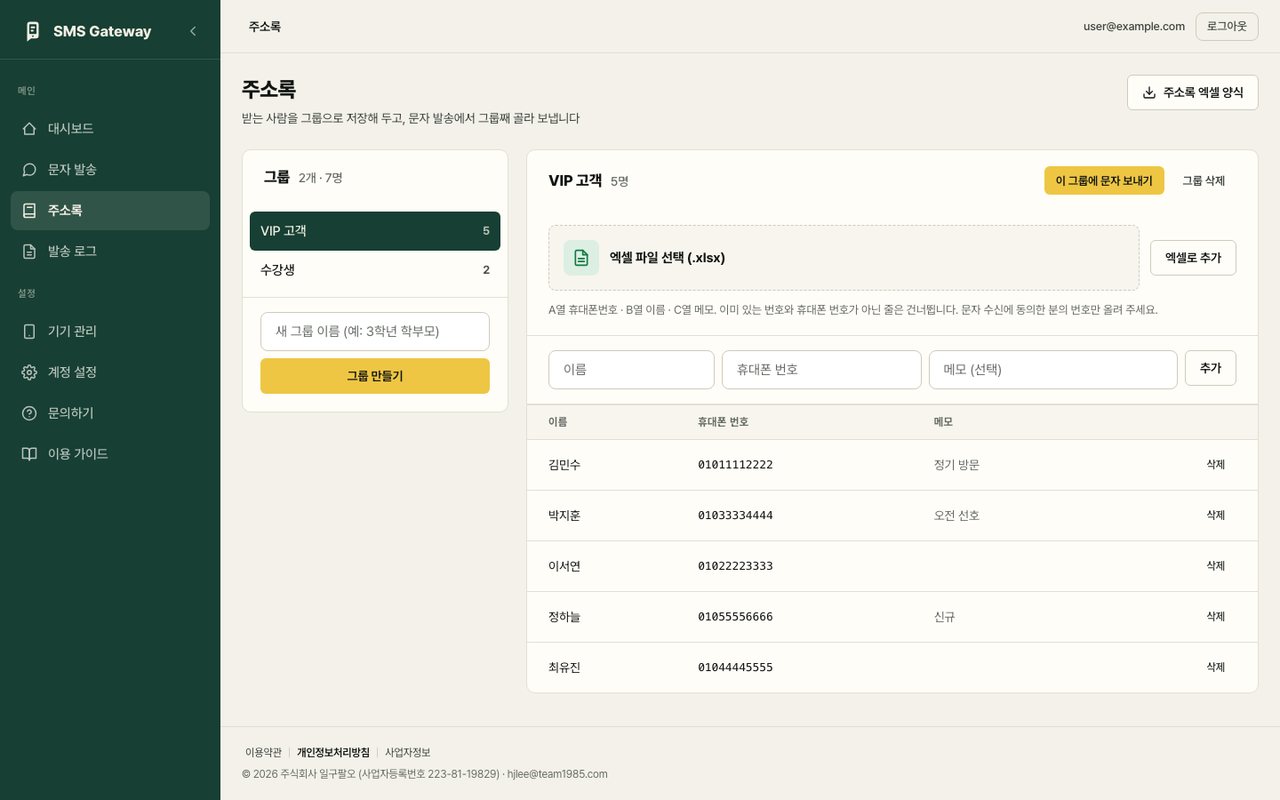Delete the 최유진 contact row
Image resolution: width=1280 pixels, height=800 pixels.
point(1216,667)
